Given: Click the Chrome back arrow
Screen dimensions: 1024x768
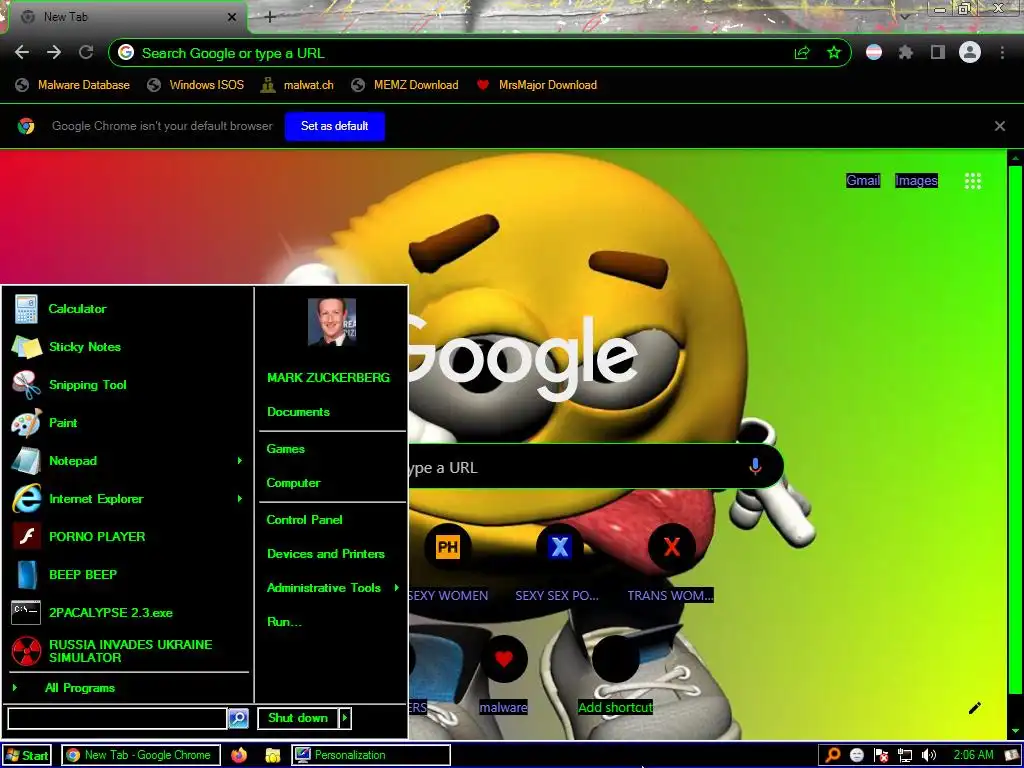Looking at the screenshot, I should tap(22, 52).
